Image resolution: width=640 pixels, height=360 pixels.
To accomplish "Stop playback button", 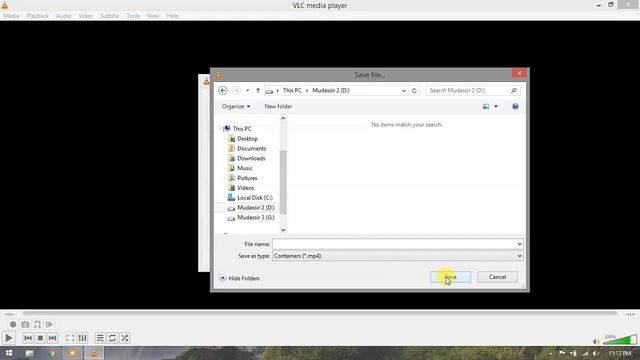I will [40, 338].
